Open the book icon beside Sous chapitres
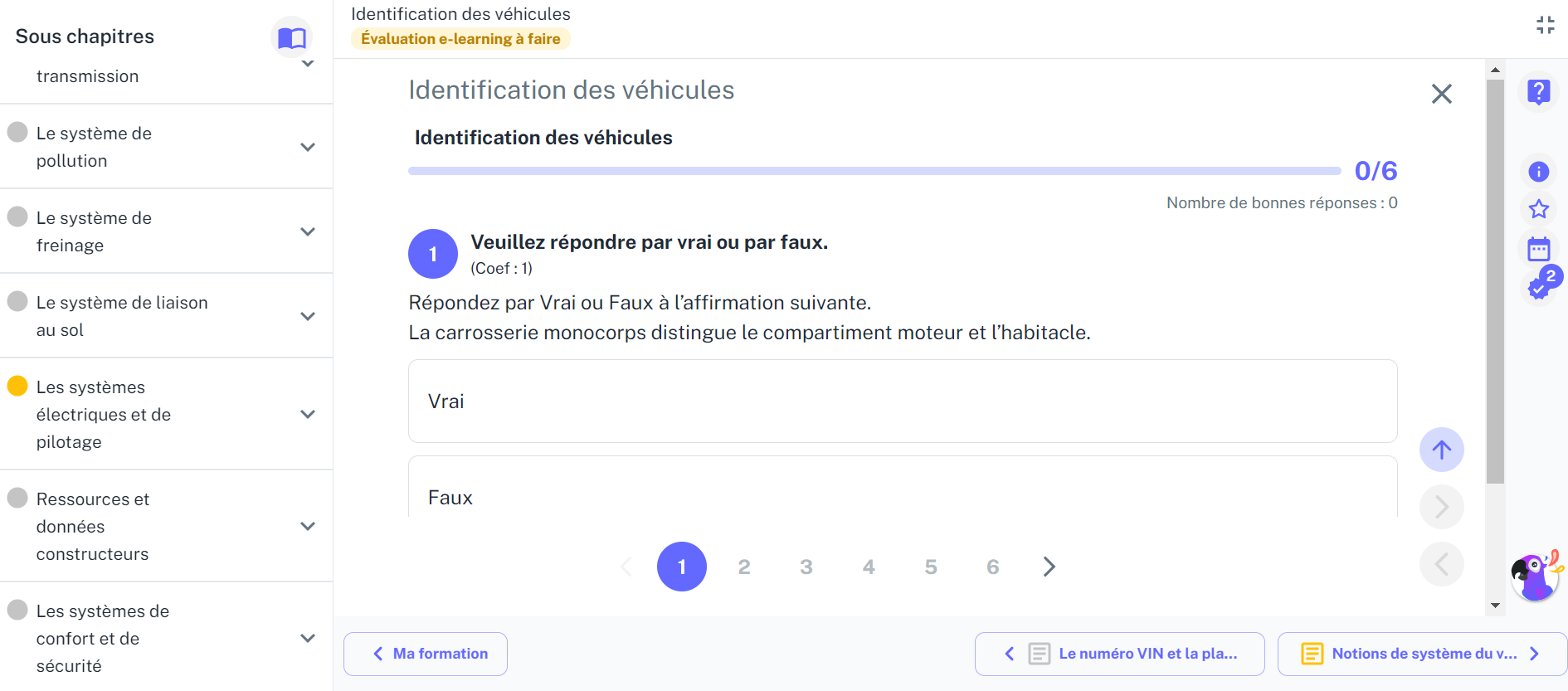This screenshot has width=1568, height=691. coord(292,37)
